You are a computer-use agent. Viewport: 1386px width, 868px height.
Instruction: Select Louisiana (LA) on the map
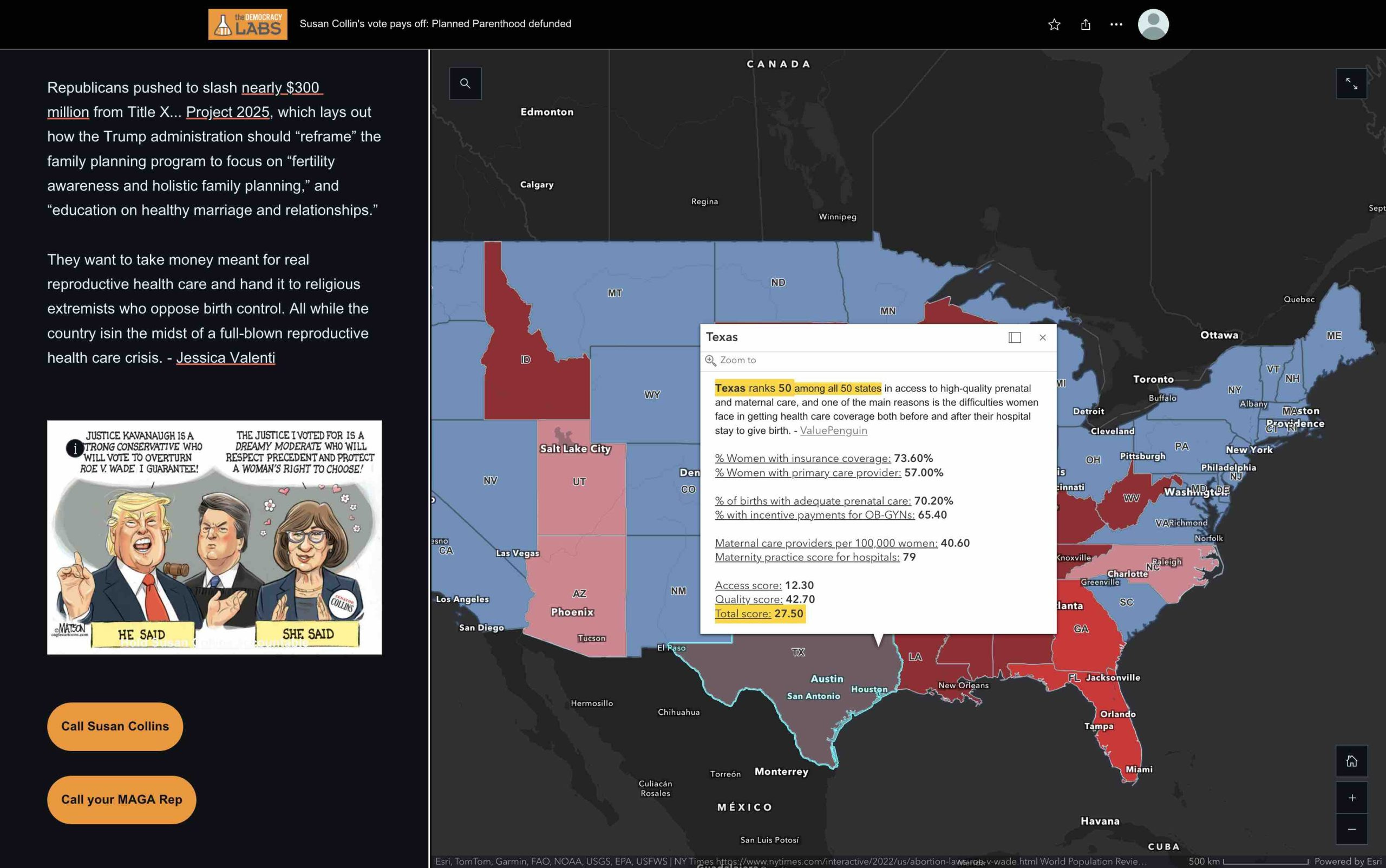coord(916,657)
